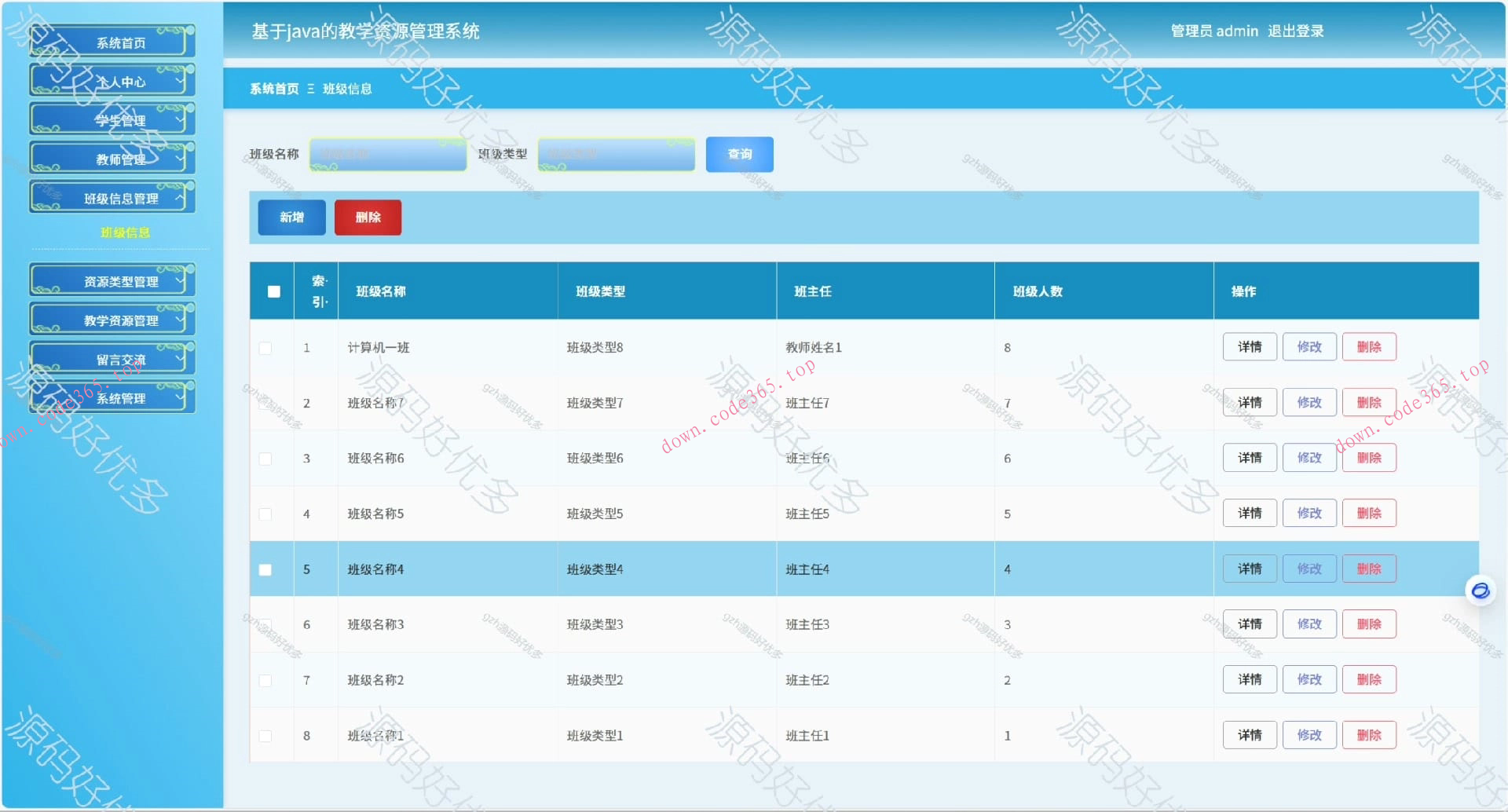The height and width of the screenshot is (812, 1508).
Task: Open 详情 for 班级名称7
Action: 1250,403
